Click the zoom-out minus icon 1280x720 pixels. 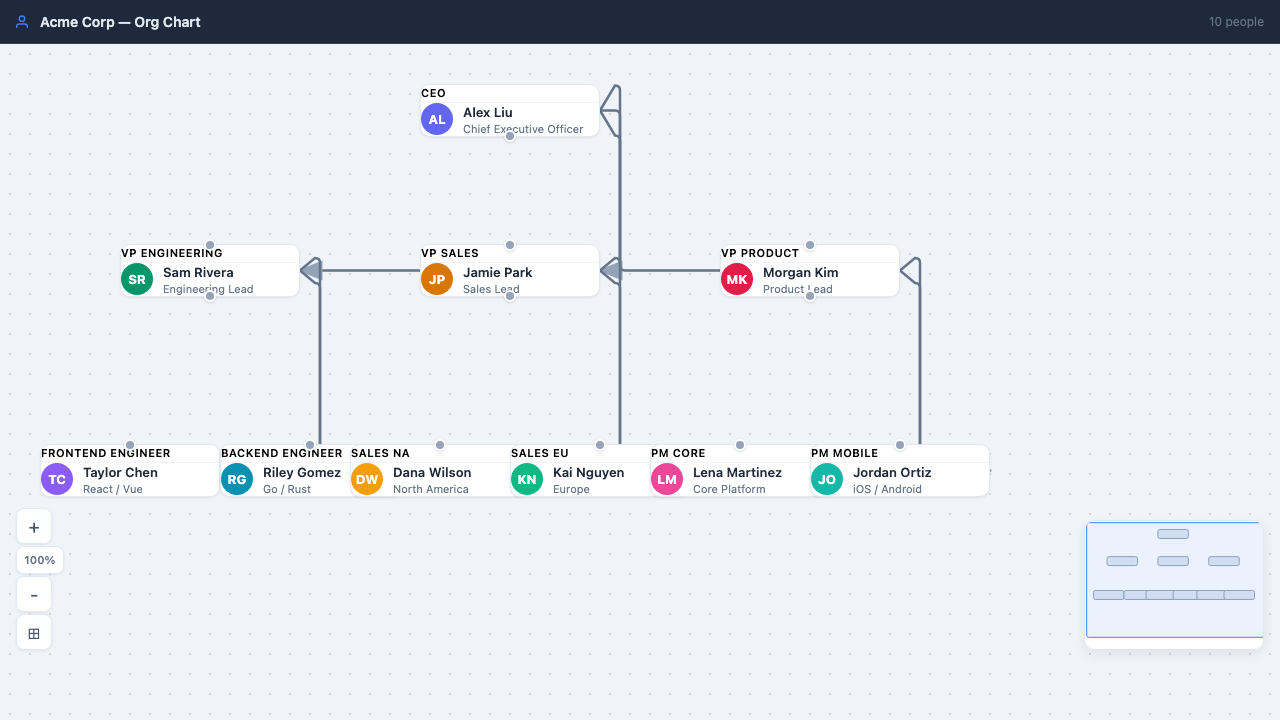click(x=34, y=593)
